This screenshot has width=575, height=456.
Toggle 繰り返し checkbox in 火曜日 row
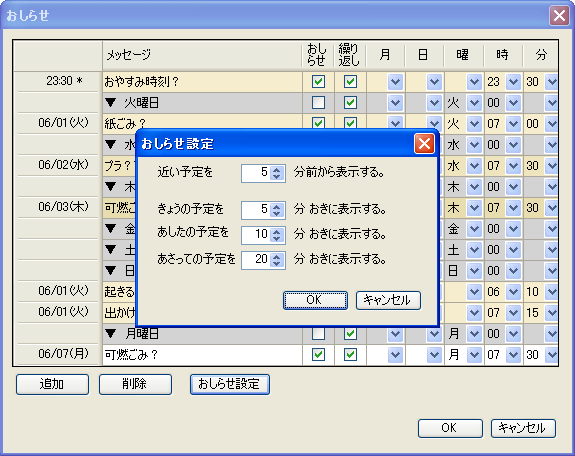(x=350, y=102)
